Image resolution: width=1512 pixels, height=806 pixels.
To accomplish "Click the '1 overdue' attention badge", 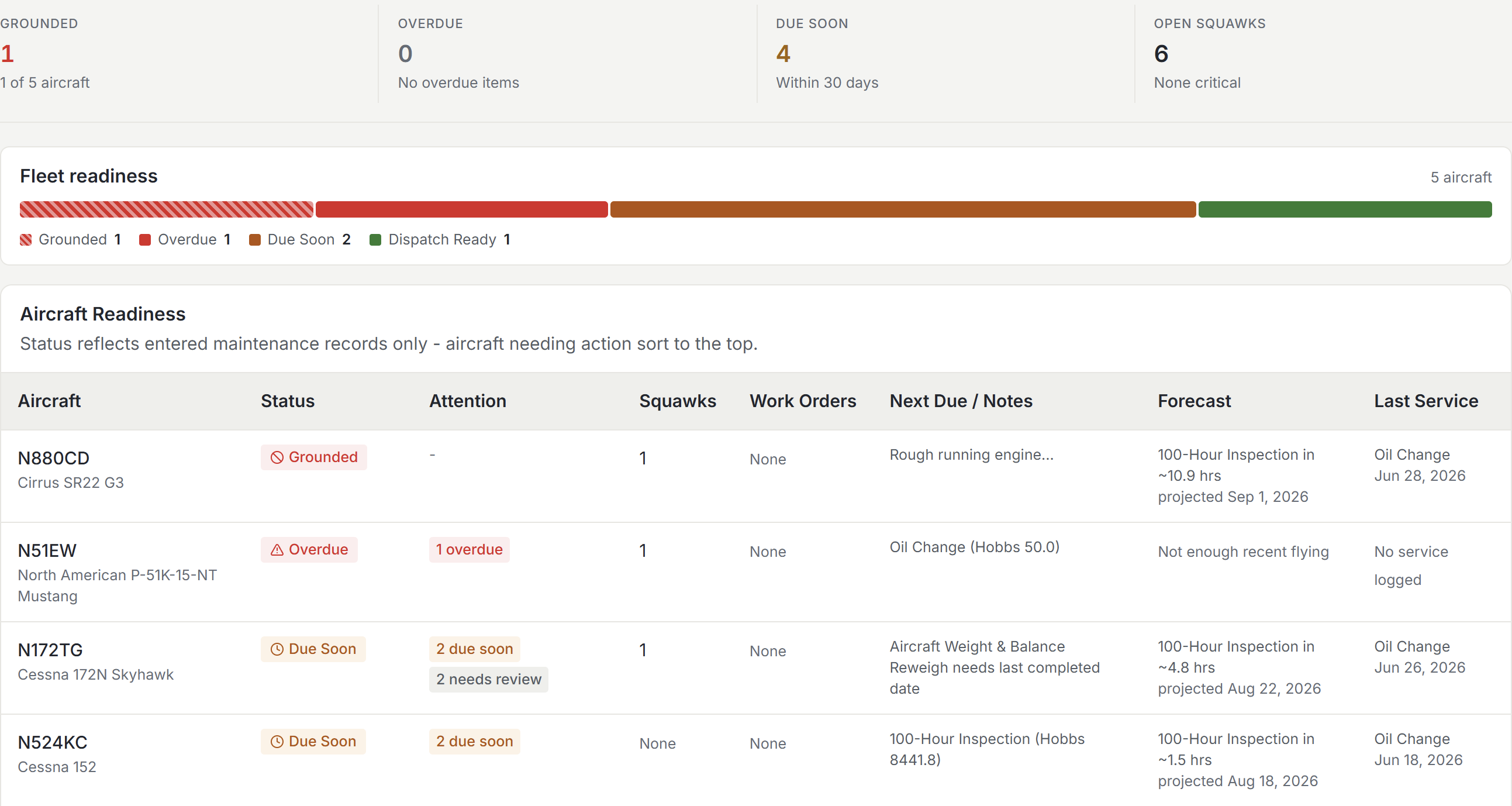I will 470,550.
